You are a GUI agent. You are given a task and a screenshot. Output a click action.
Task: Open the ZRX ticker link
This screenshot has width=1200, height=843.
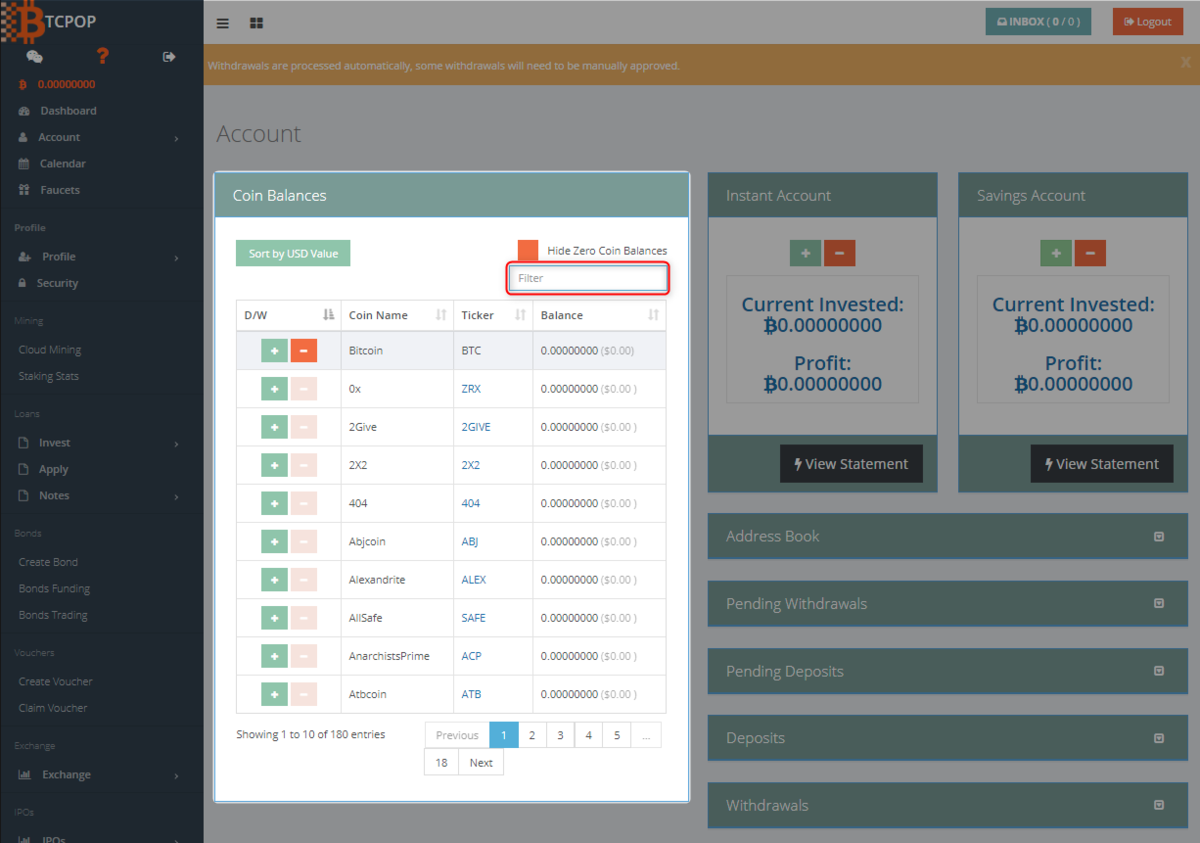[x=471, y=389]
